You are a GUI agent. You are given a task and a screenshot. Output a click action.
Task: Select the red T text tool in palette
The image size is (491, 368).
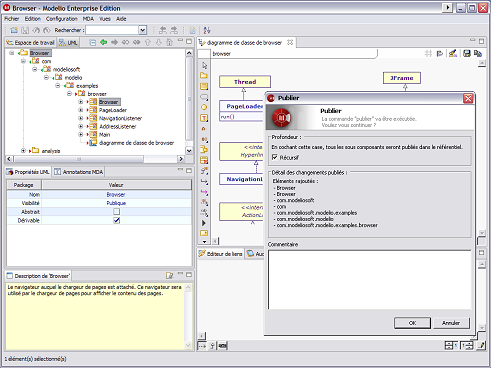pyautogui.click(x=204, y=118)
